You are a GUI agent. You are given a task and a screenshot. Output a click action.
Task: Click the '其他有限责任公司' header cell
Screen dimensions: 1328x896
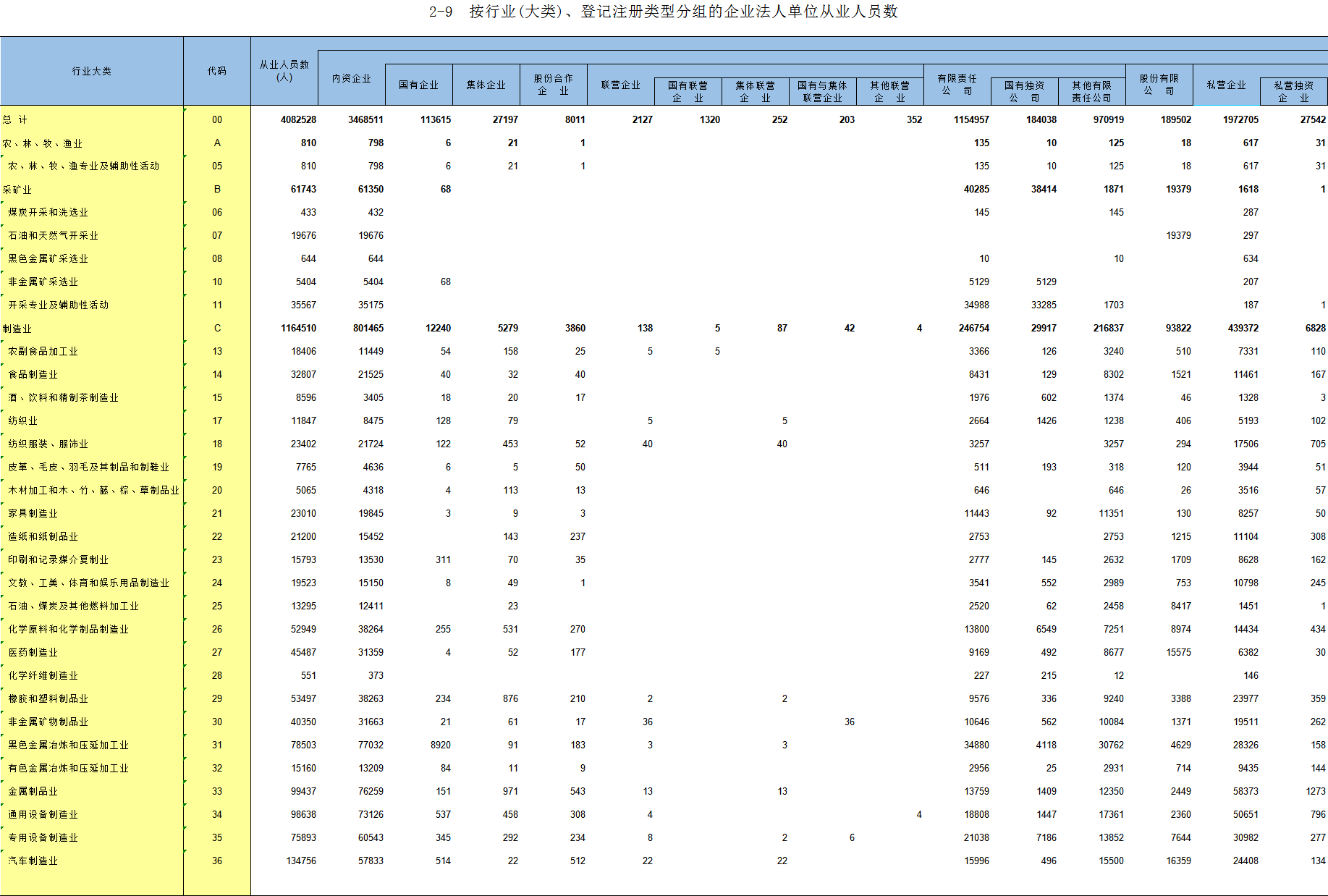(x=1092, y=92)
